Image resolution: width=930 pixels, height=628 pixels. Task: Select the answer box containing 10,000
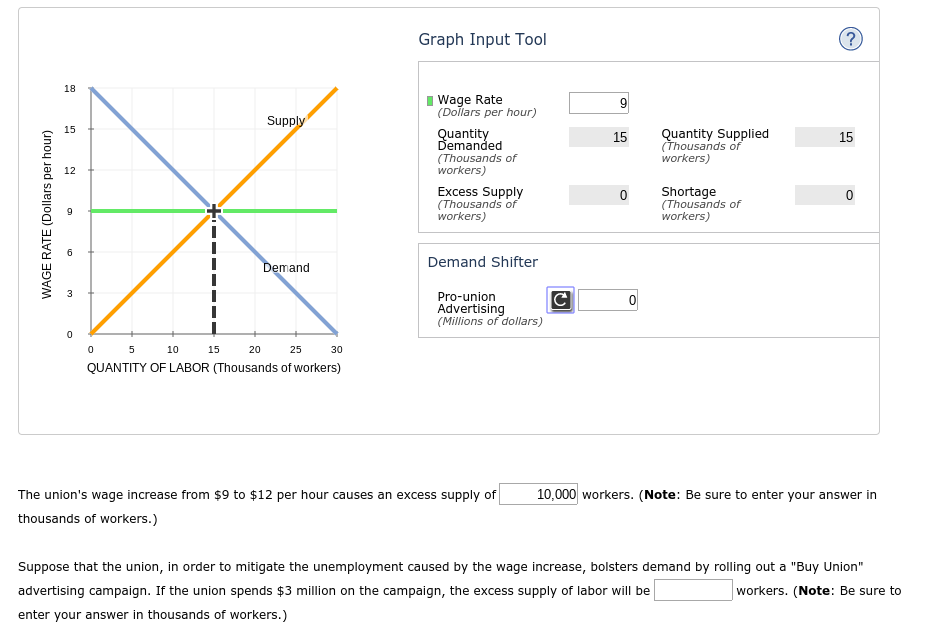[538, 494]
